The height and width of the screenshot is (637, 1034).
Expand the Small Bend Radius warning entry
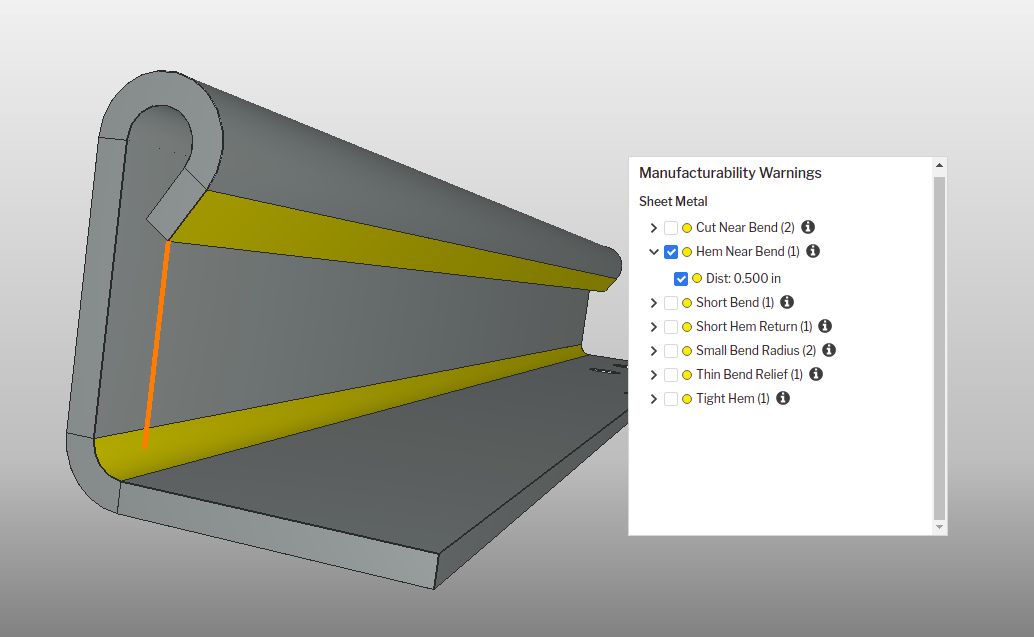tap(653, 350)
